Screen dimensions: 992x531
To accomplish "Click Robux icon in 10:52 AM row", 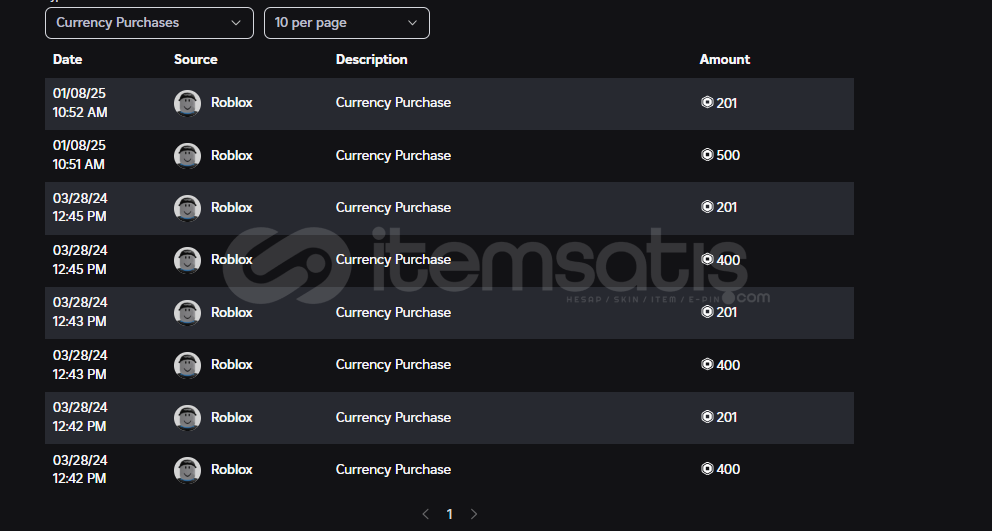I will pyautogui.click(x=707, y=102).
